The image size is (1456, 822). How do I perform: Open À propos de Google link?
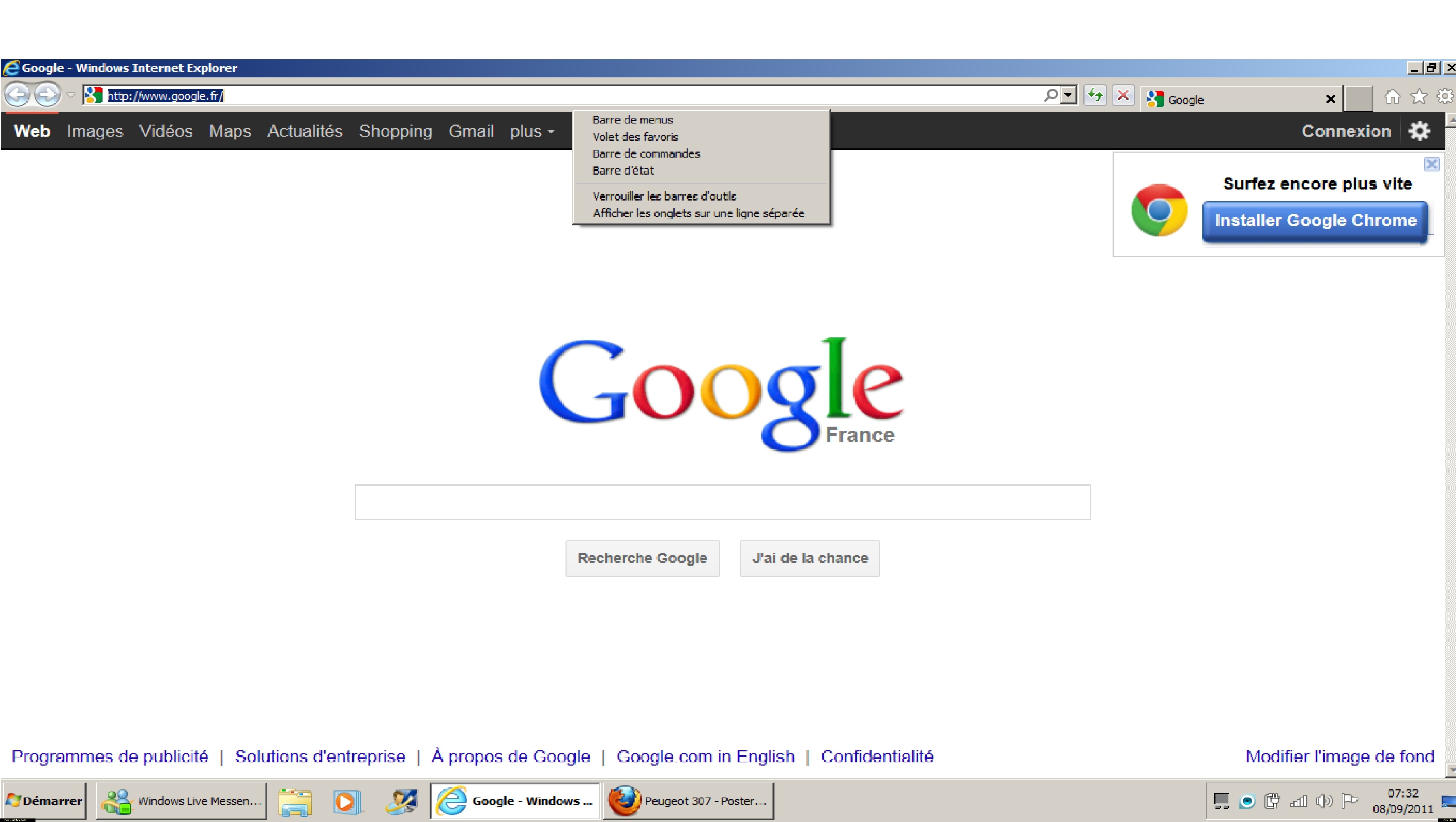[x=511, y=756]
